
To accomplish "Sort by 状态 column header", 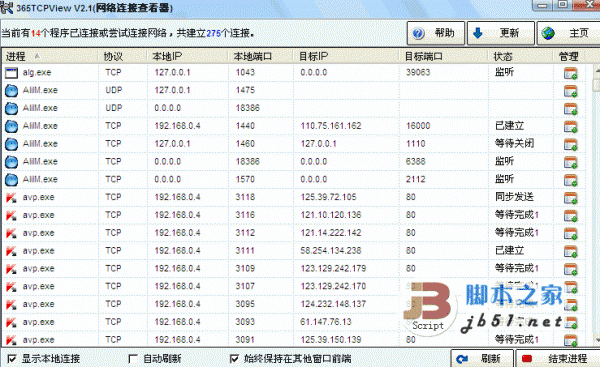I will tap(521, 57).
